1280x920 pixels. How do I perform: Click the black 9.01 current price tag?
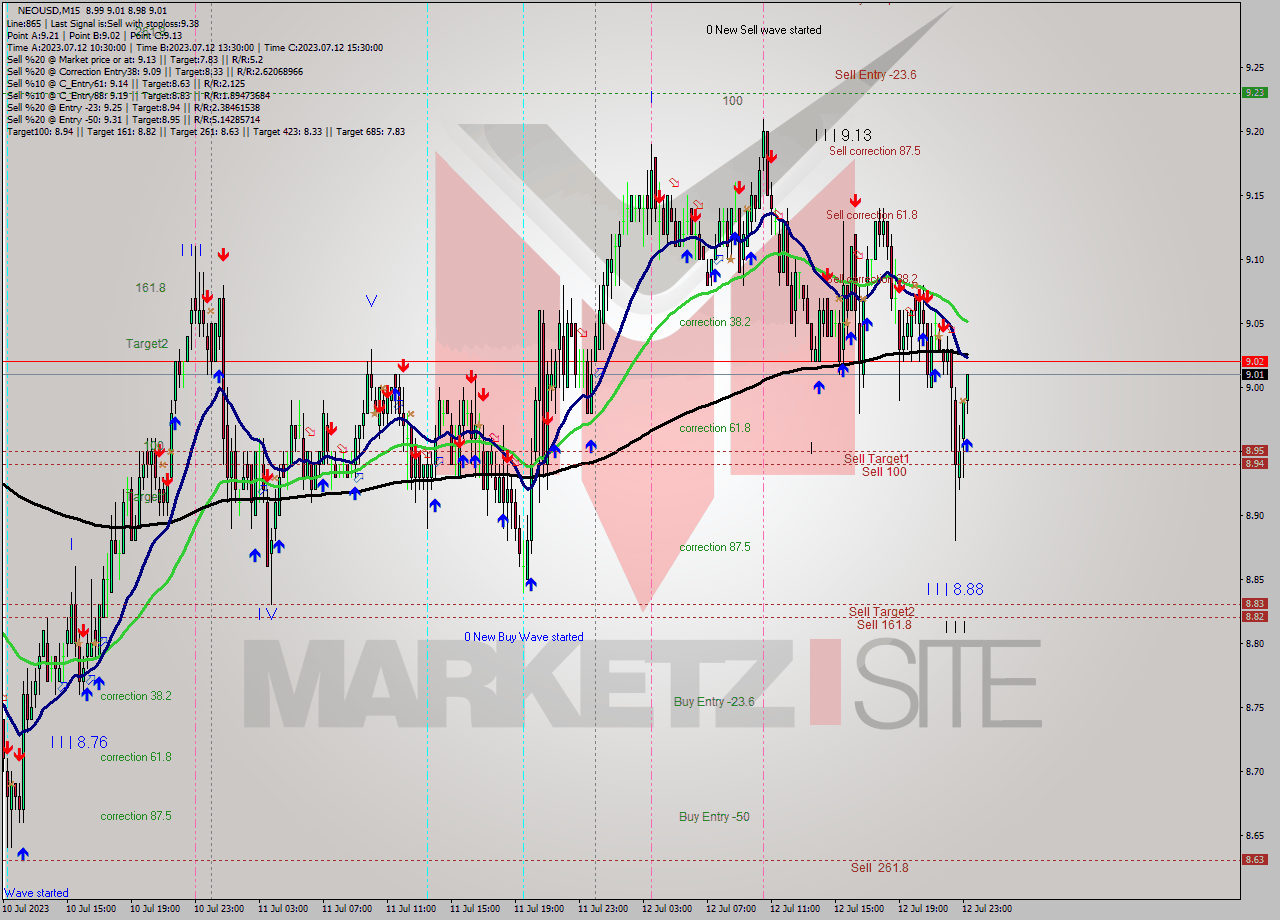(x=1255, y=375)
